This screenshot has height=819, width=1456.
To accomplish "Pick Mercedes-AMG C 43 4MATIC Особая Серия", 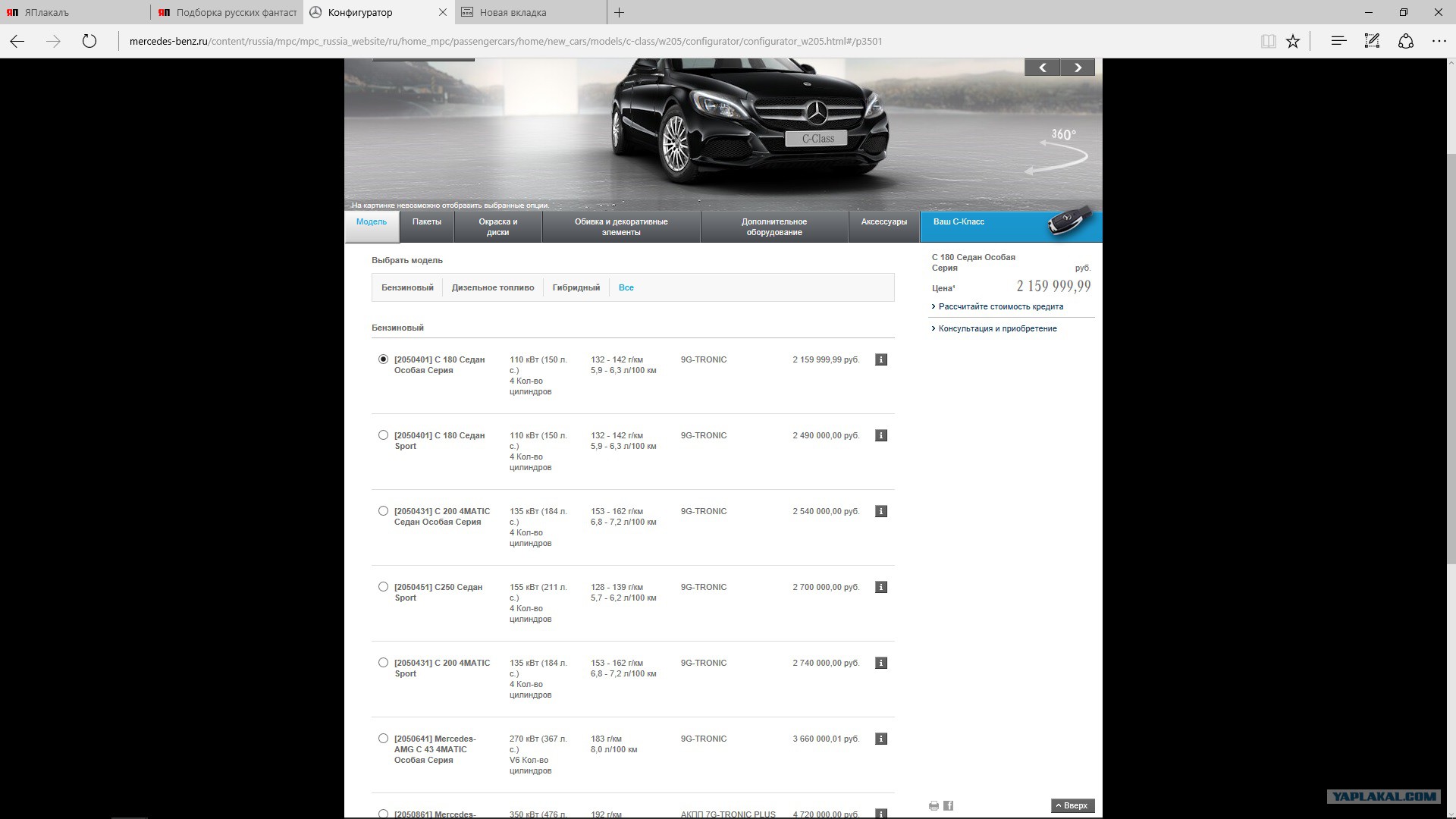I will coord(383,739).
